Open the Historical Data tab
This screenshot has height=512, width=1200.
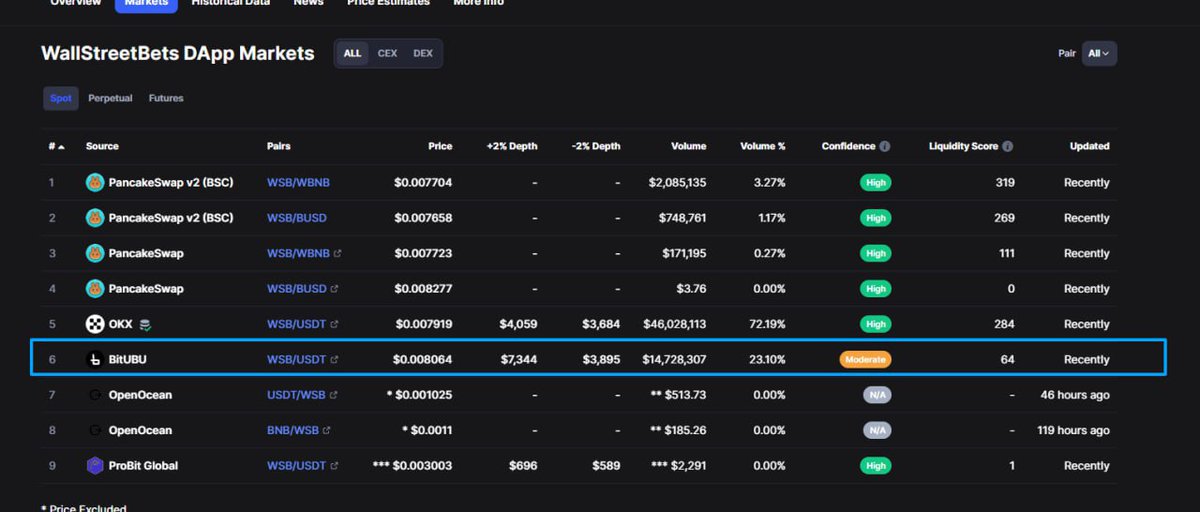click(230, 3)
